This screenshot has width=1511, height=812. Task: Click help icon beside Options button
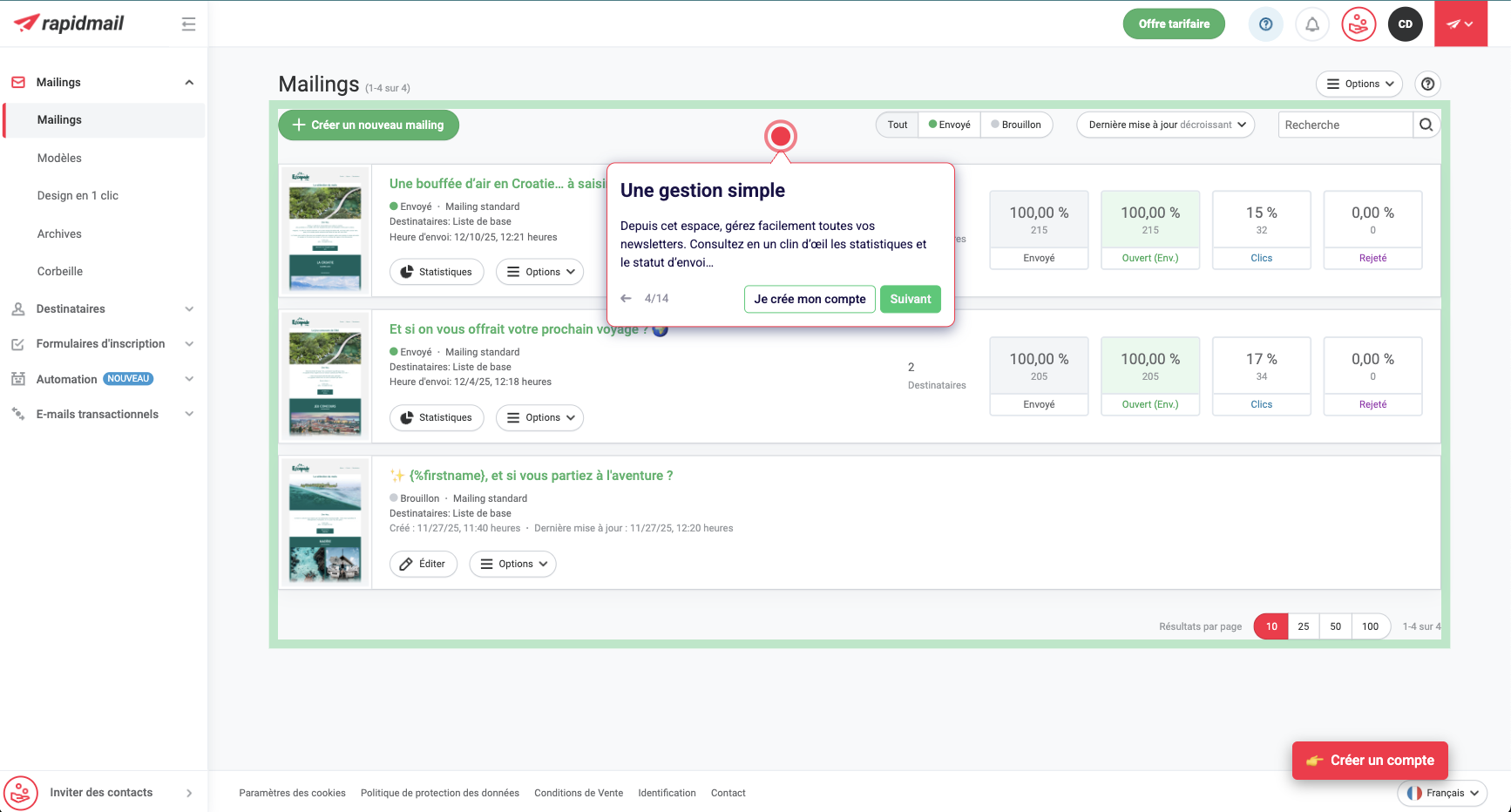(x=1427, y=85)
